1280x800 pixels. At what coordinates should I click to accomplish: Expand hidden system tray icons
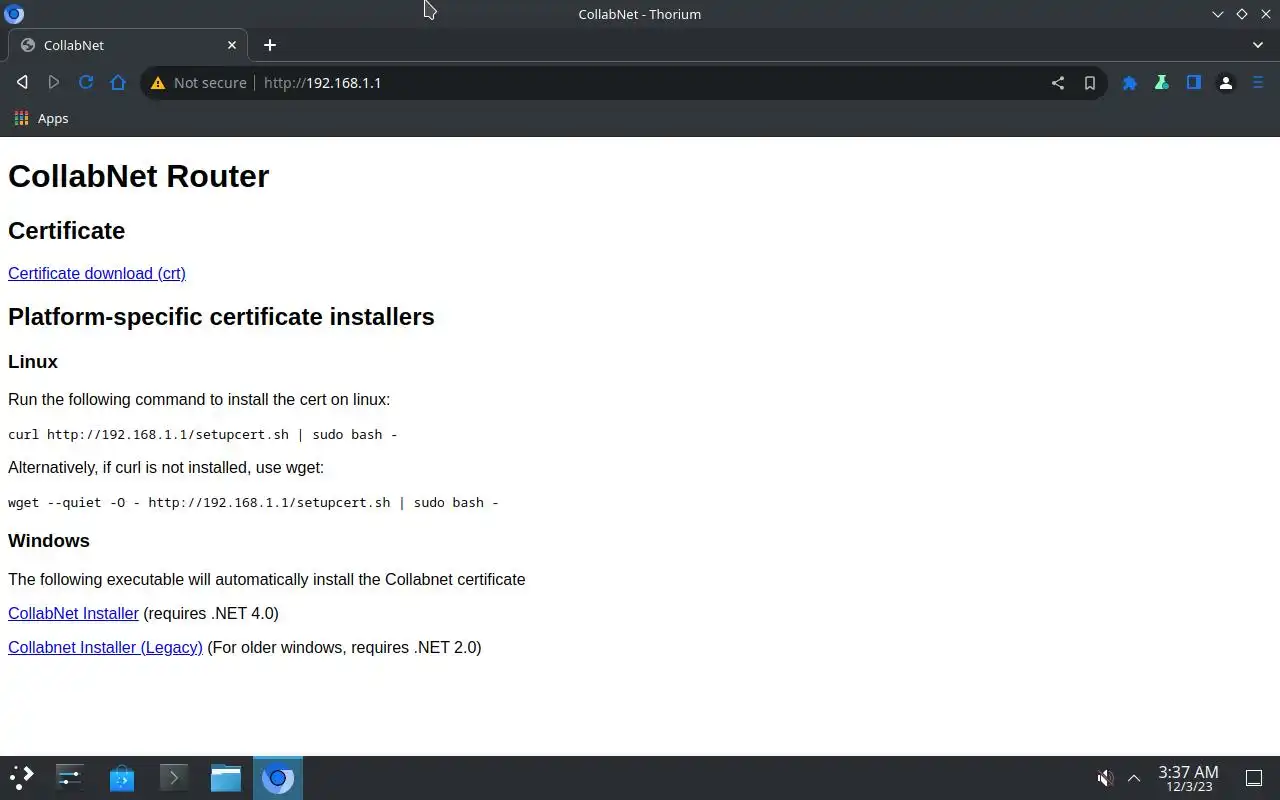tap(1134, 778)
